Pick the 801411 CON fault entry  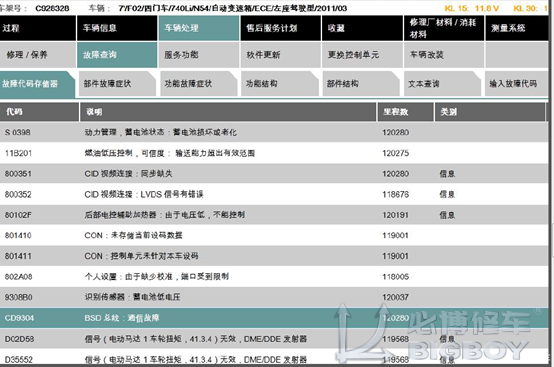click(x=274, y=256)
